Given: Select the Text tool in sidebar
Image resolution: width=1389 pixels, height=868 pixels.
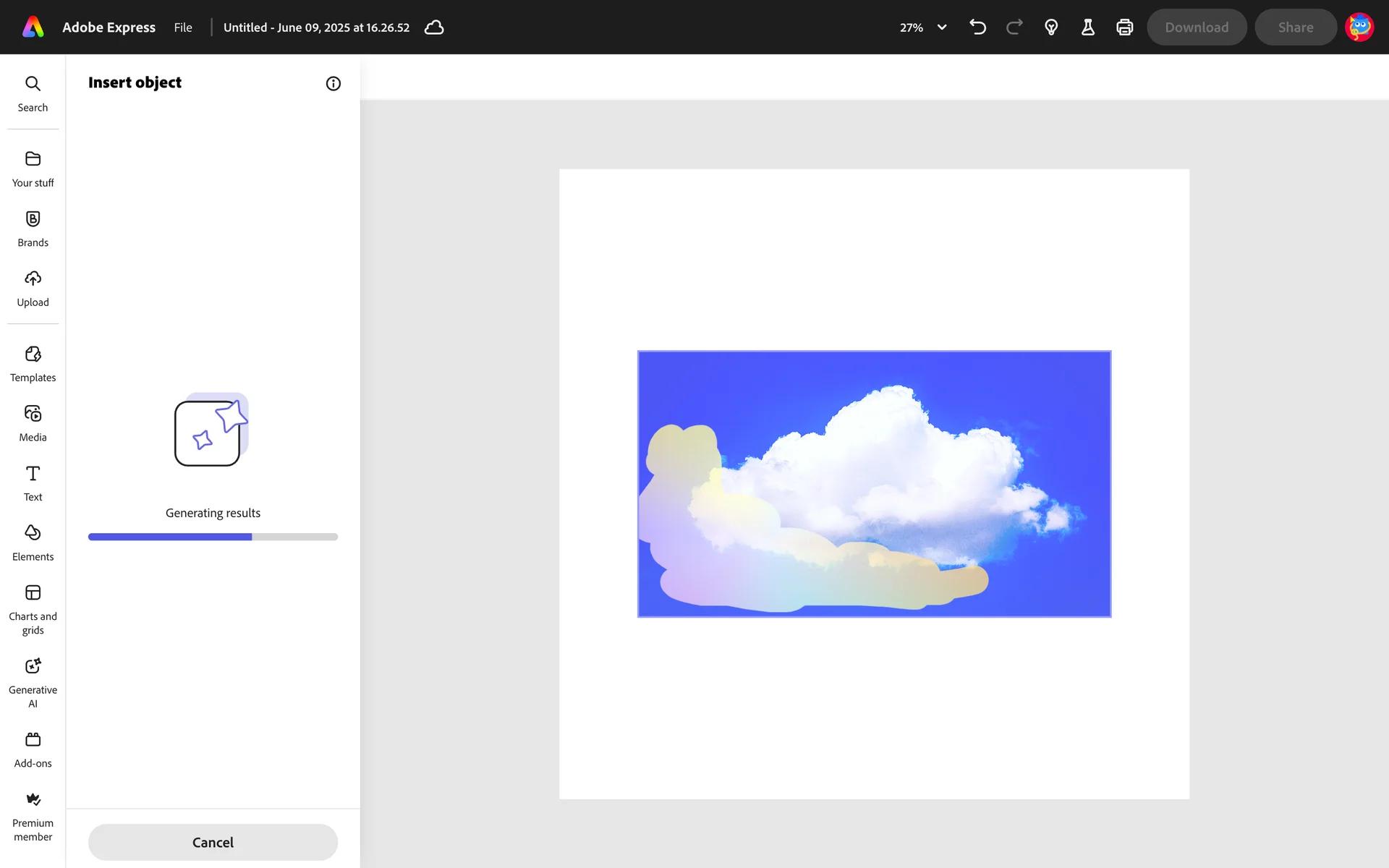Looking at the screenshot, I should [x=33, y=482].
